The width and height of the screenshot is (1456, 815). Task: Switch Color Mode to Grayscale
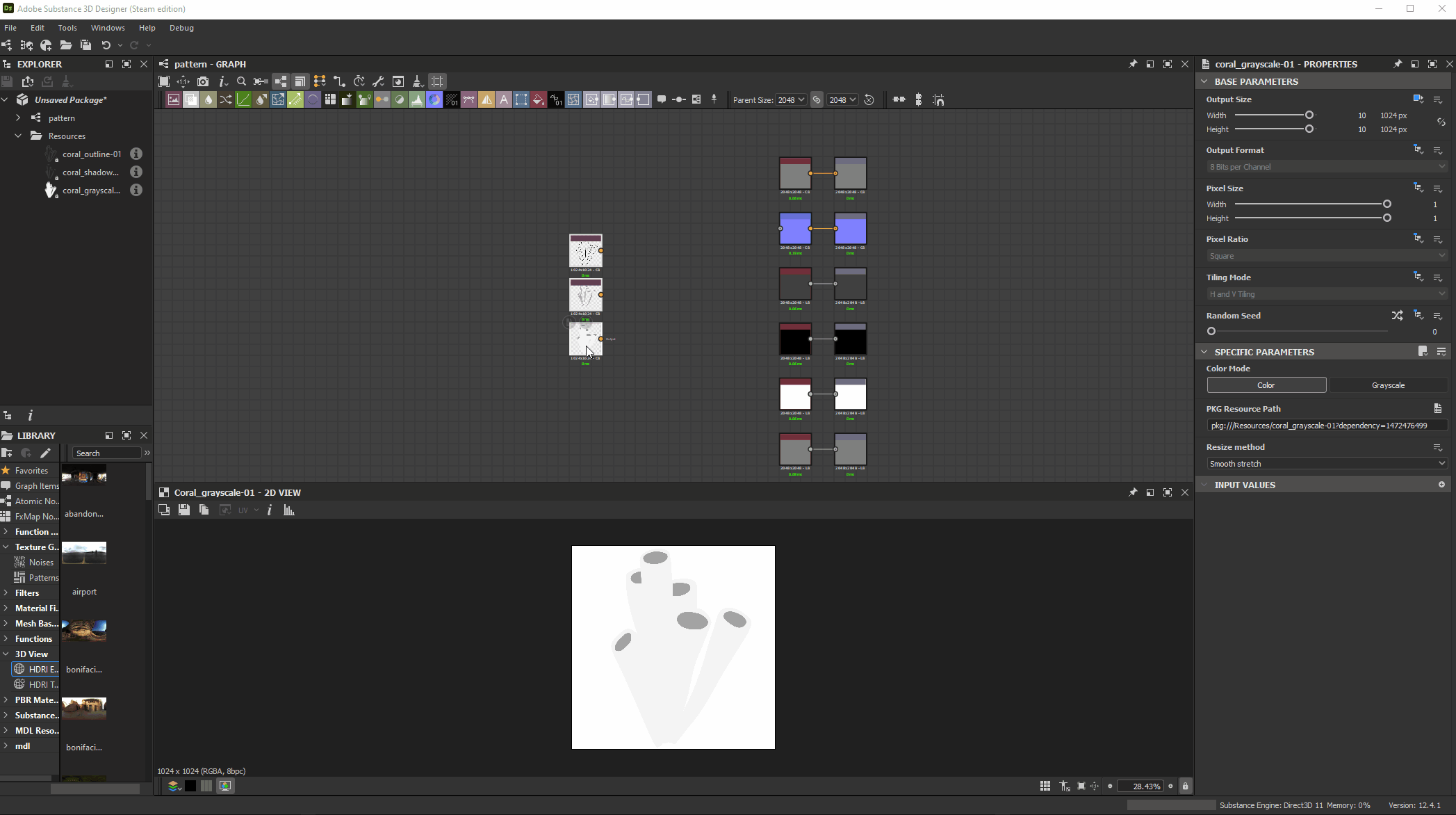(1388, 385)
